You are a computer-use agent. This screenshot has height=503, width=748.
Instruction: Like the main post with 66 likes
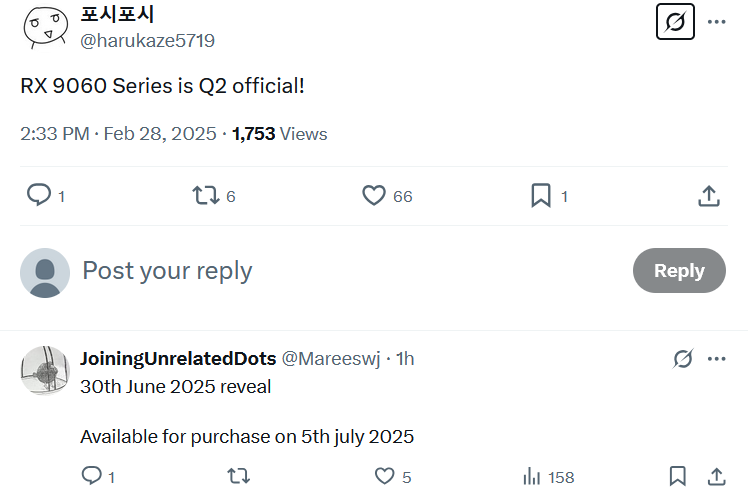(x=374, y=195)
